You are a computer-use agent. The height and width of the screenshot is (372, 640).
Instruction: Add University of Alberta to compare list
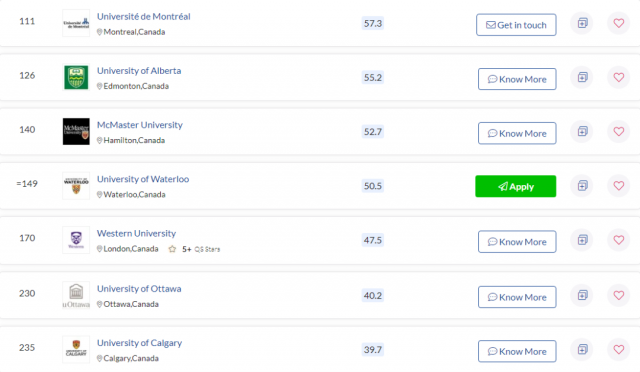pyautogui.click(x=582, y=77)
